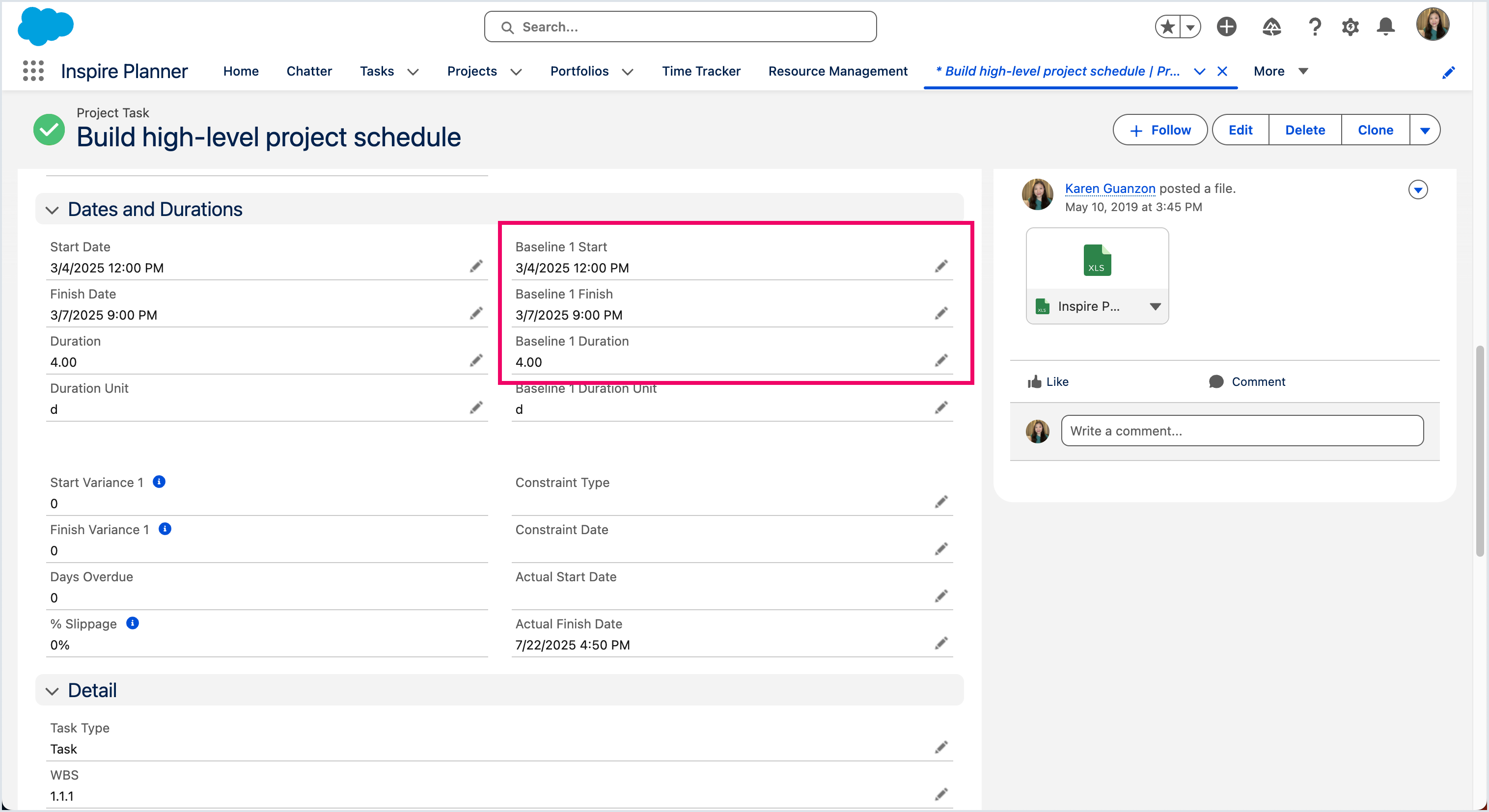Open Karen Guanzon's profile link

pos(1110,189)
